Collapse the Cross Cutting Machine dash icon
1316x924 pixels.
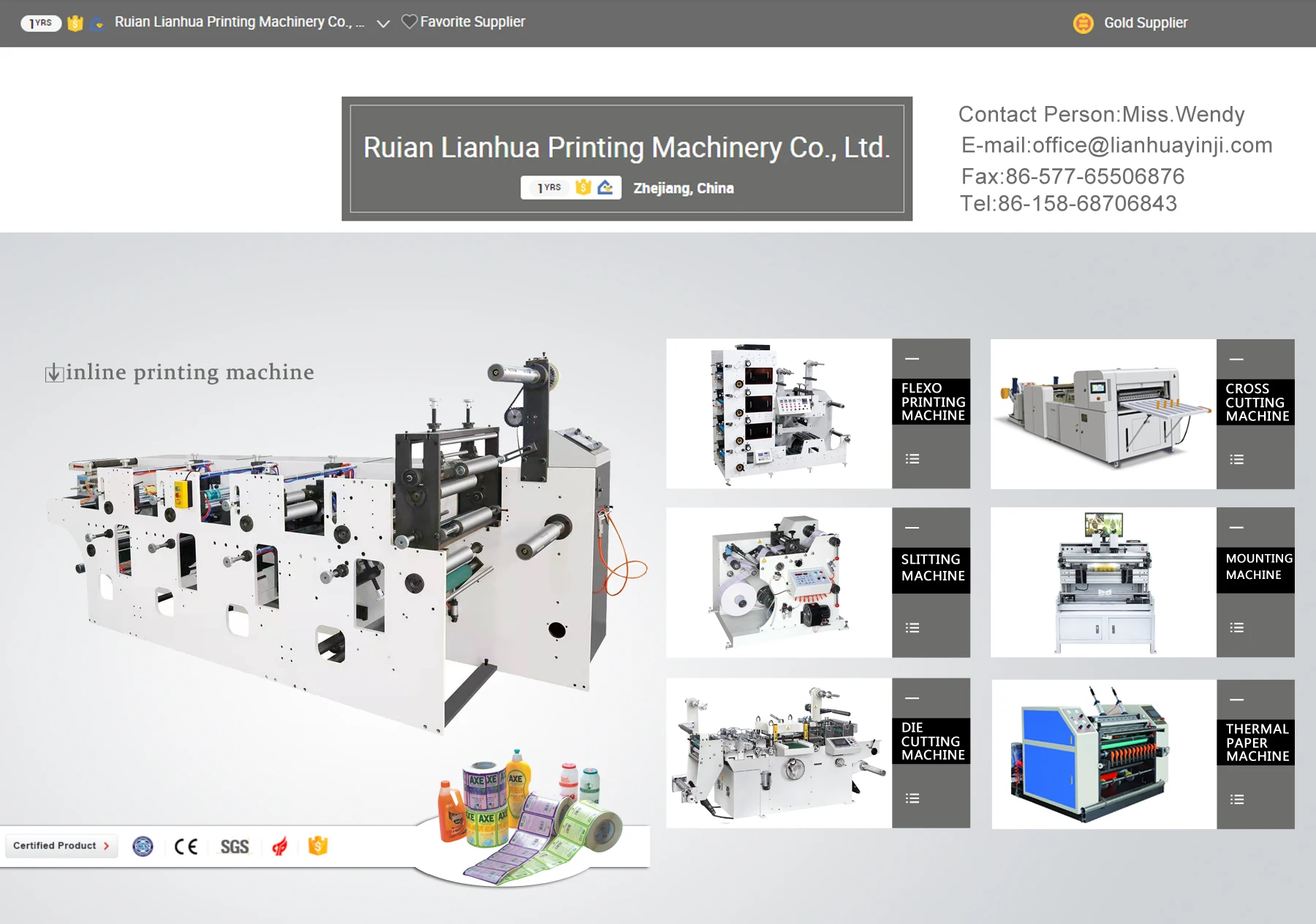click(x=1236, y=360)
